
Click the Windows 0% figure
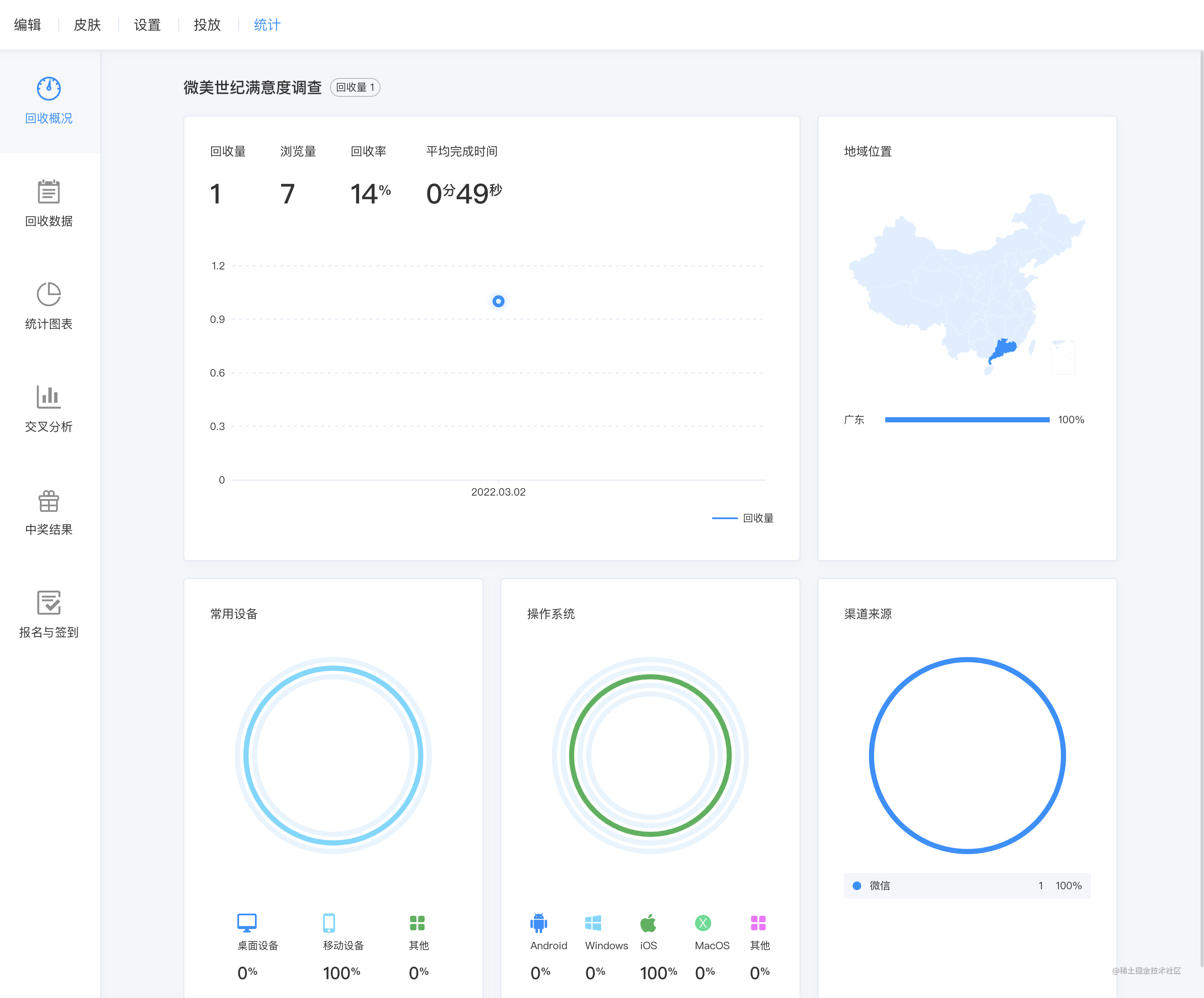(x=595, y=973)
